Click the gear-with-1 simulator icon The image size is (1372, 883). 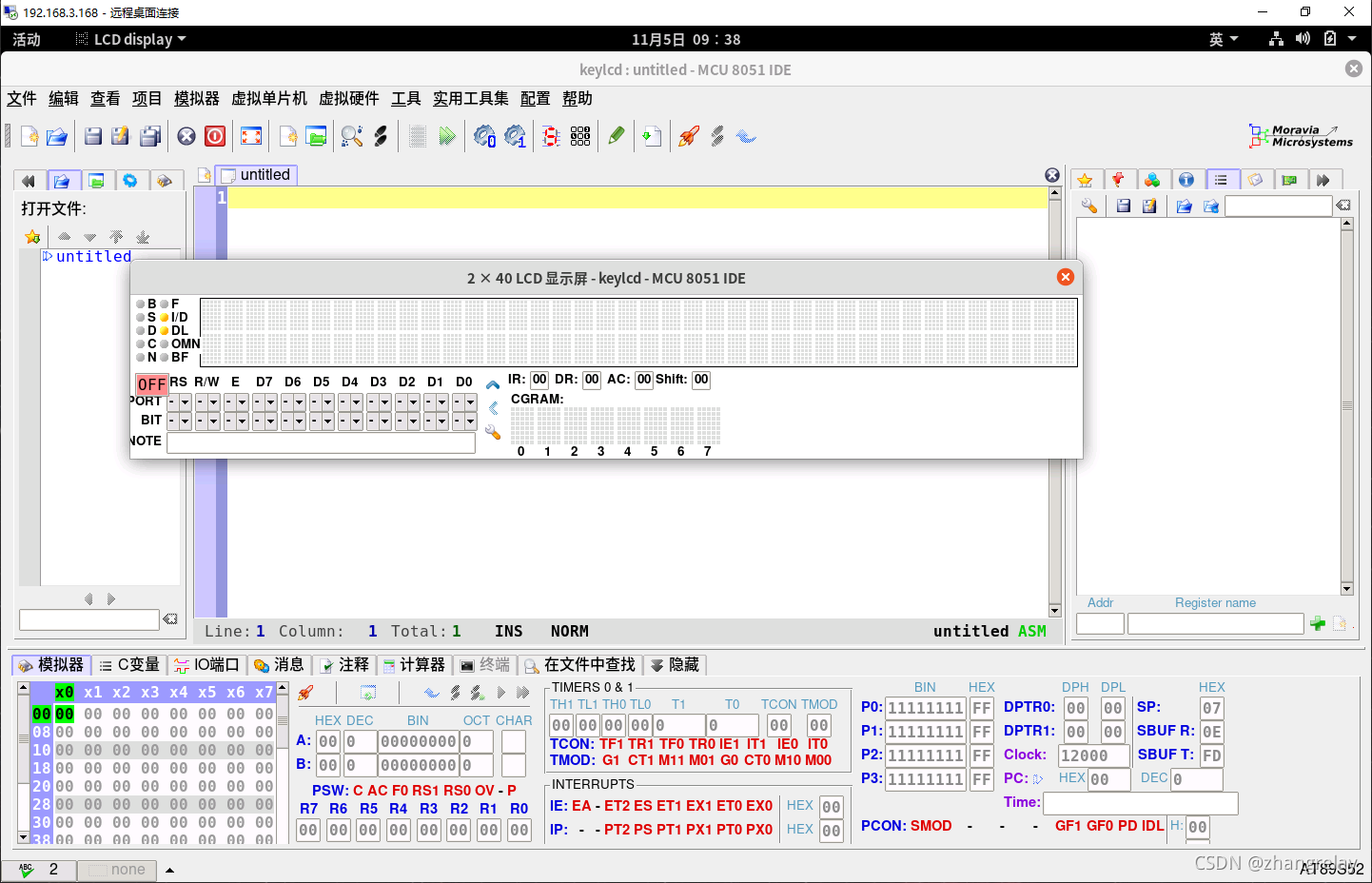(515, 136)
